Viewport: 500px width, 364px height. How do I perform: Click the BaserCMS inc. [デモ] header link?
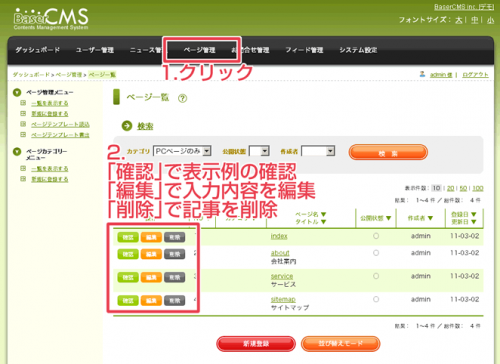pyautogui.click(x=464, y=7)
